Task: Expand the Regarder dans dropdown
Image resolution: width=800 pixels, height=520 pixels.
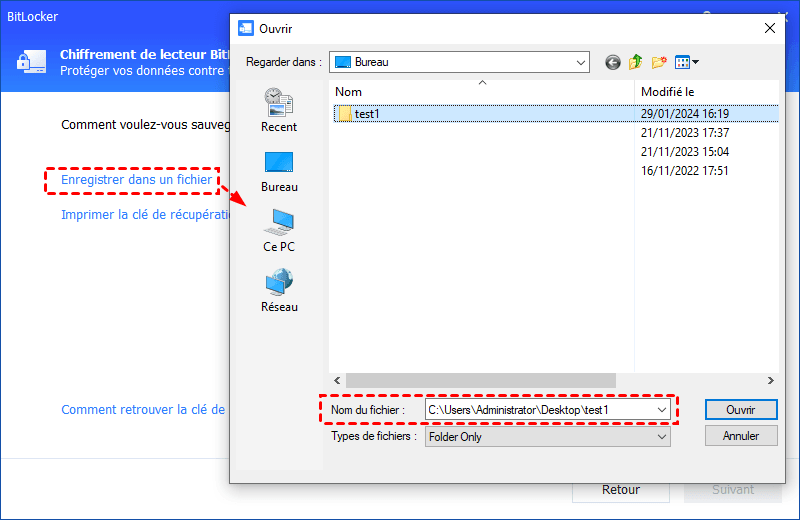Action: [x=581, y=62]
